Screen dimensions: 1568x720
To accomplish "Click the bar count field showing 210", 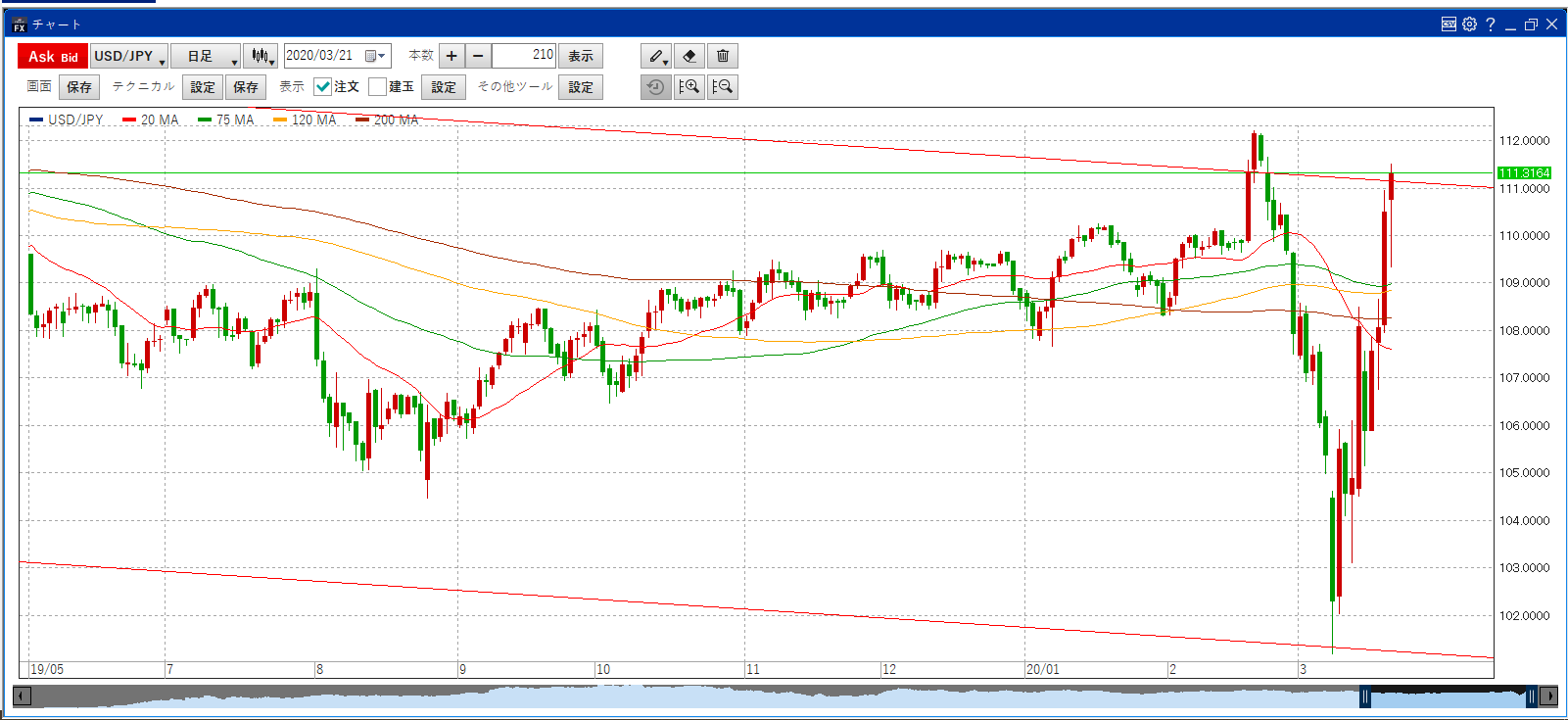I will (x=523, y=56).
